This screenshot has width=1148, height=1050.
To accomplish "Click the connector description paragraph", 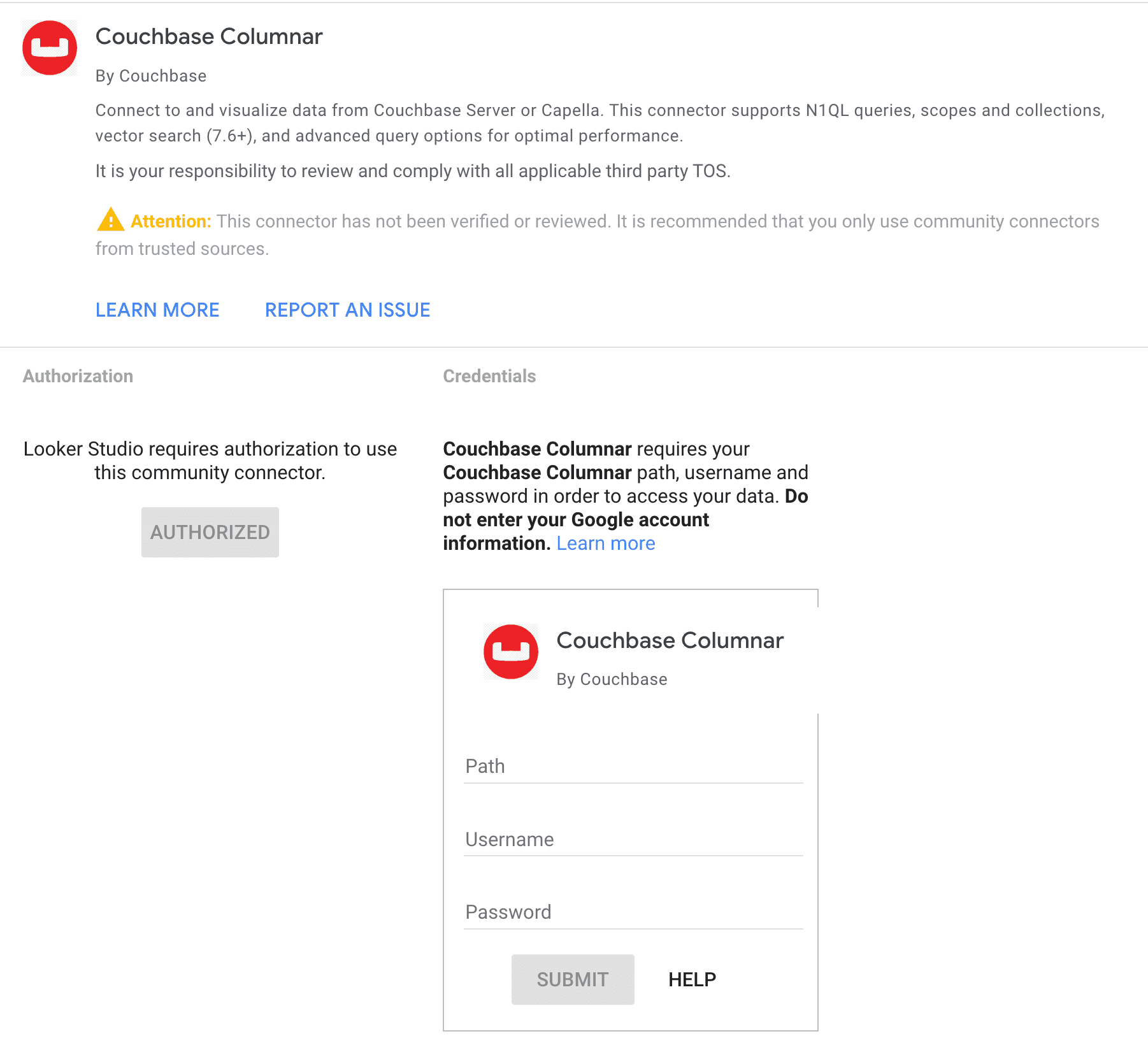I will point(599,122).
